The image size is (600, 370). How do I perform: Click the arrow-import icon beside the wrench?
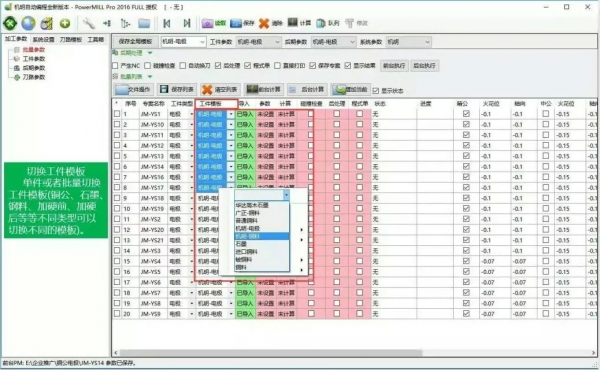click(107, 23)
